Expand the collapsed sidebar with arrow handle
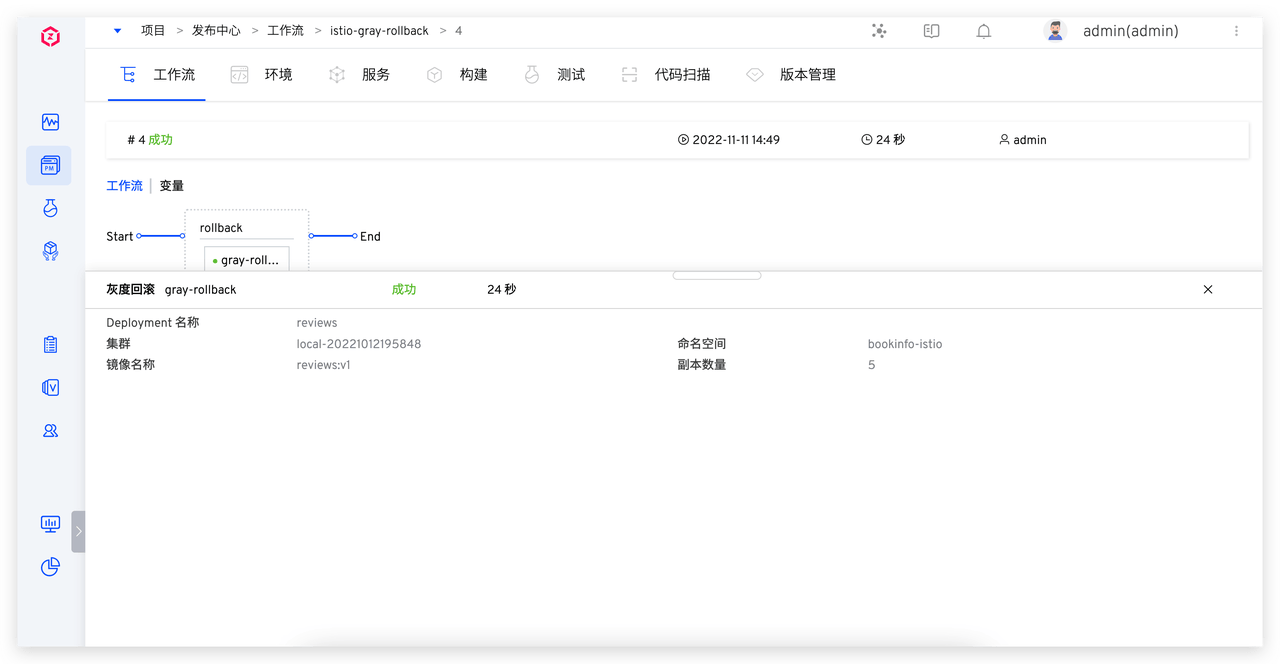The width and height of the screenshot is (1280, 664). tap(78, 531)
